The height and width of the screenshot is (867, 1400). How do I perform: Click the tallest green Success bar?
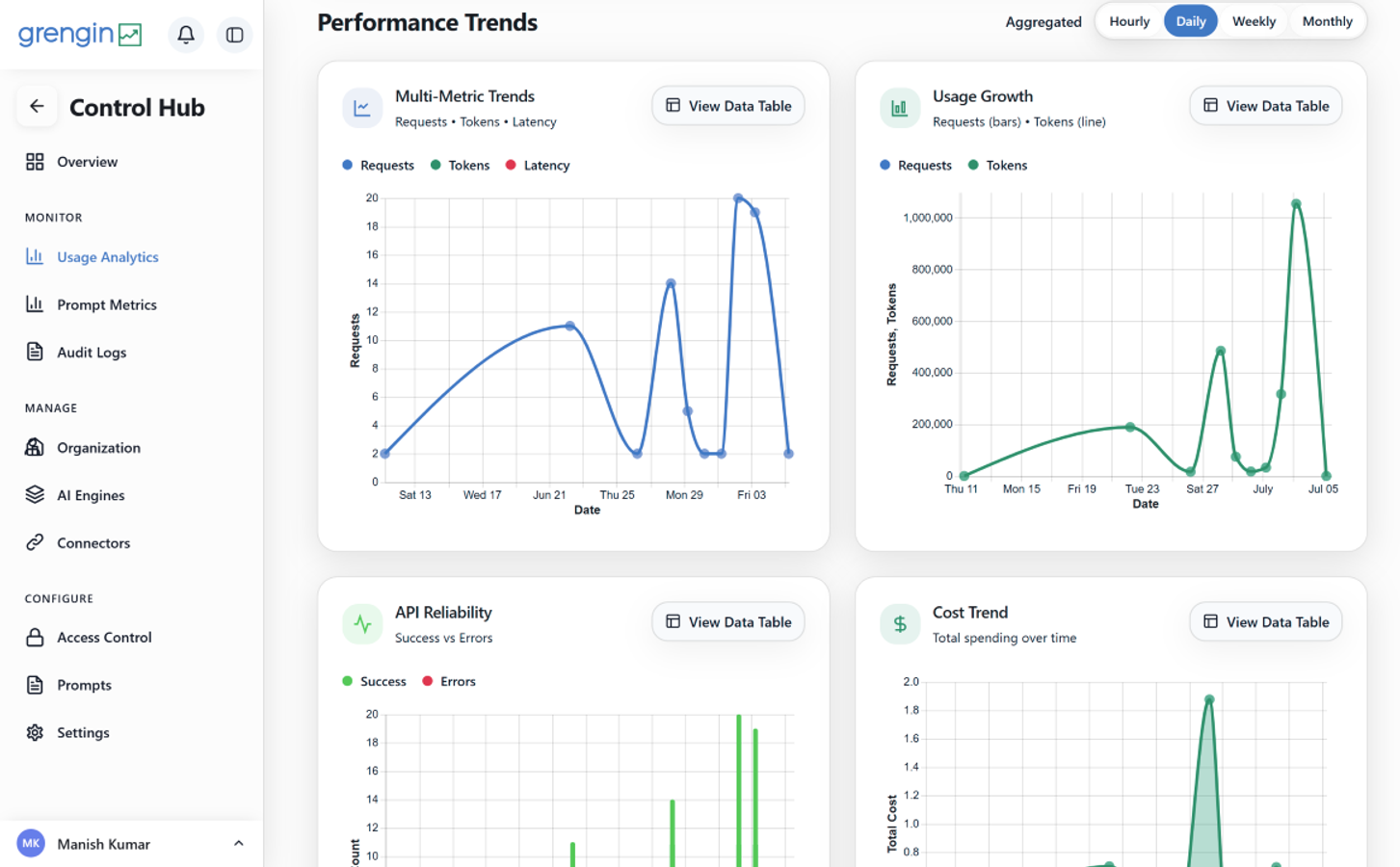tap(739, 790)
